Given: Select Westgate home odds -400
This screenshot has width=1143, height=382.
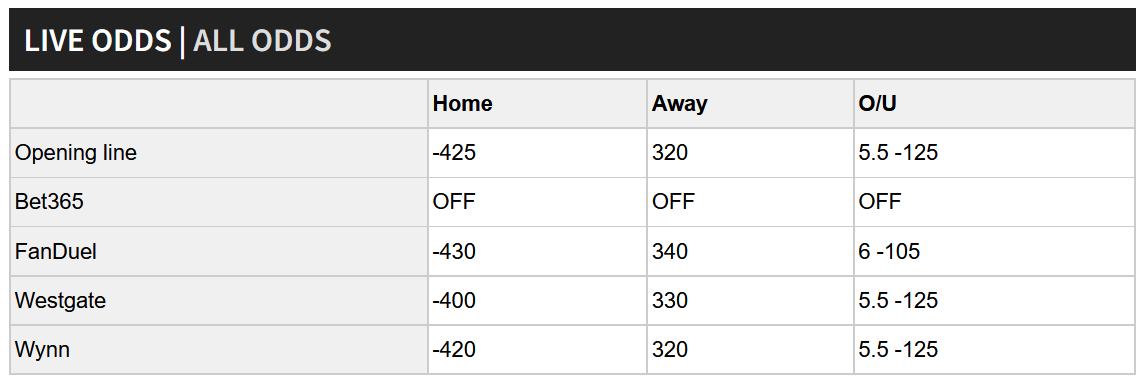Looking at the screenshot, I should (x=454, y=300).
